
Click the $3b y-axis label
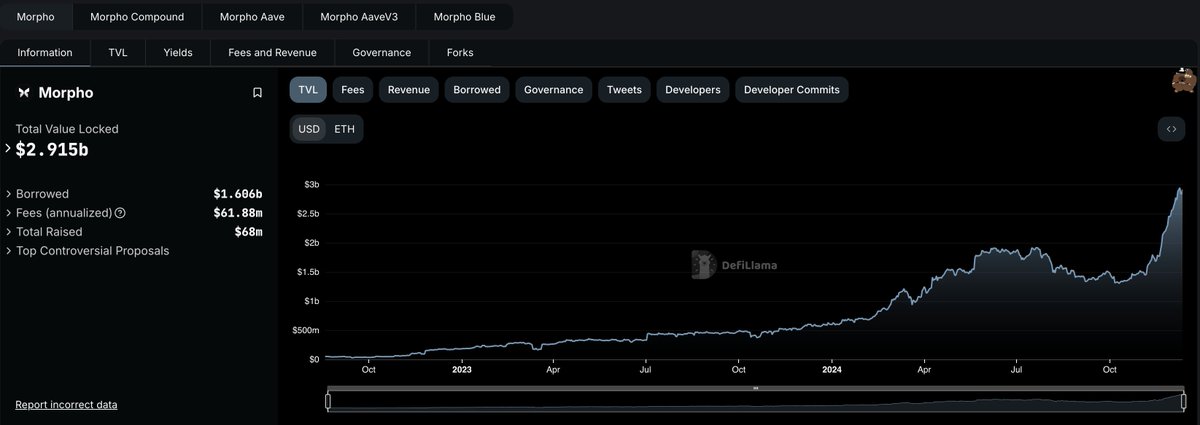click(x=312, y=185)
